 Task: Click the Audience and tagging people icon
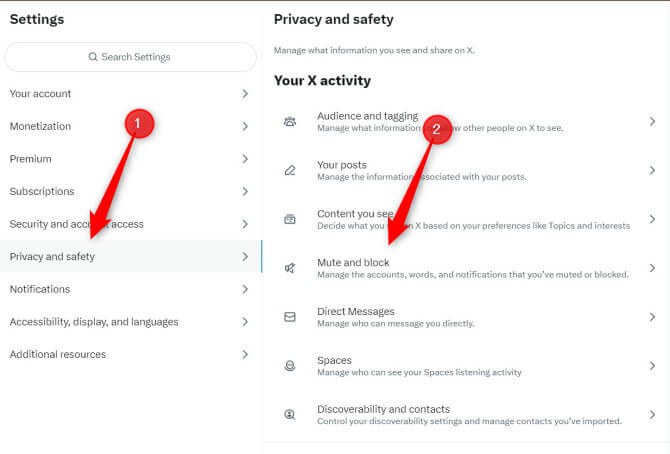tap(290, 122)
